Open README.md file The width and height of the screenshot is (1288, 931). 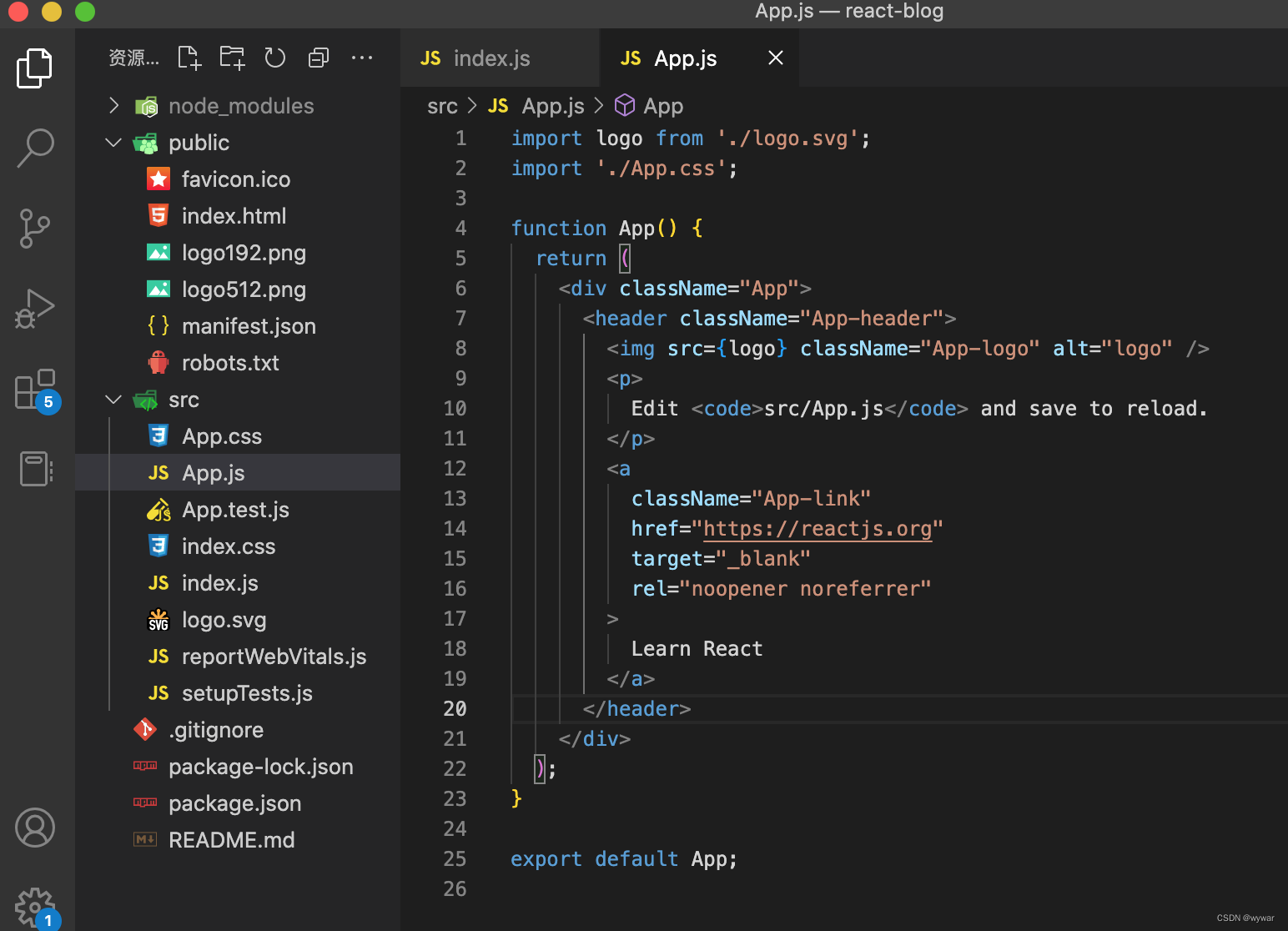coord(238,840)
